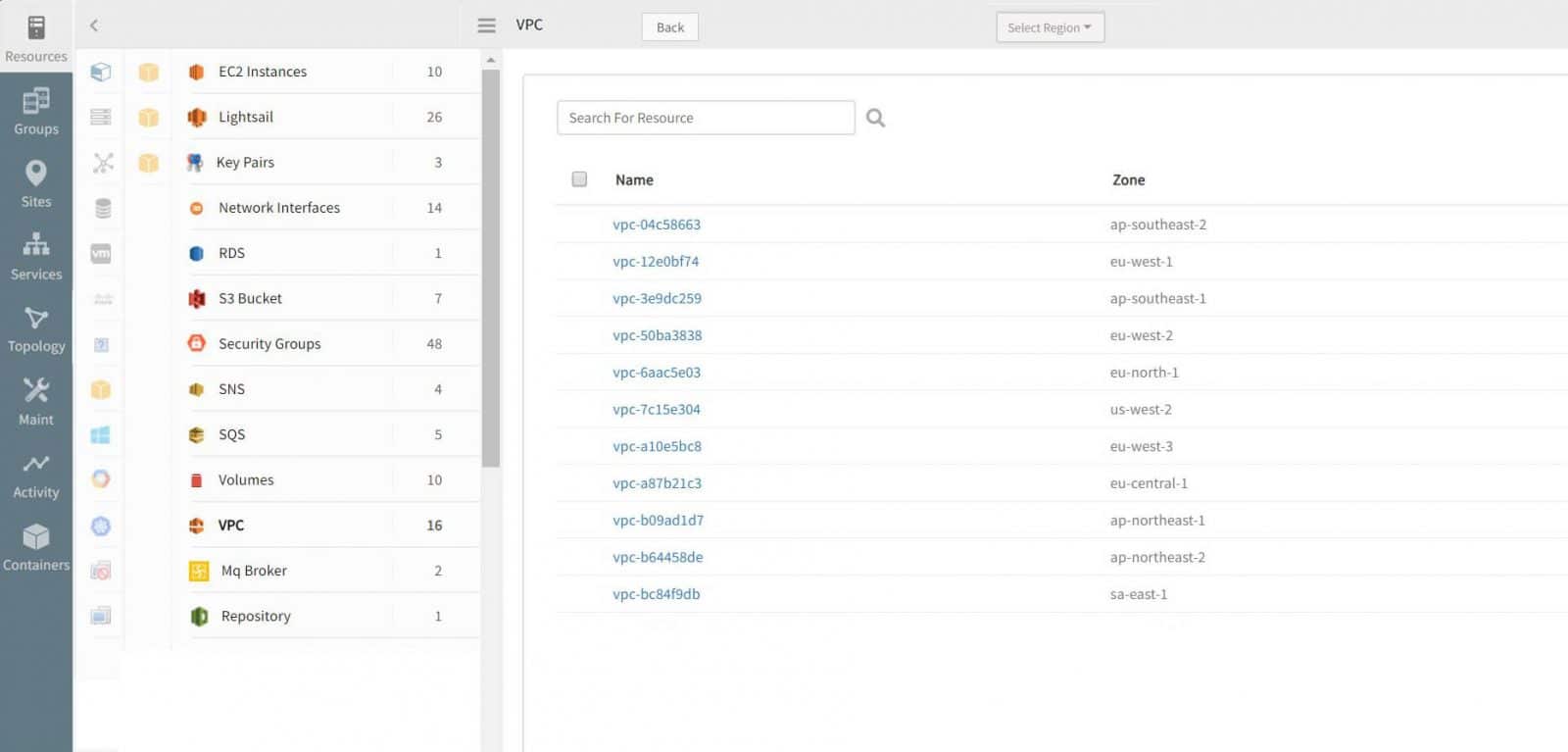Collapse the panel with left chevron
The image size is (1568, 752).
pyautogui.click(x=94, y=25)
